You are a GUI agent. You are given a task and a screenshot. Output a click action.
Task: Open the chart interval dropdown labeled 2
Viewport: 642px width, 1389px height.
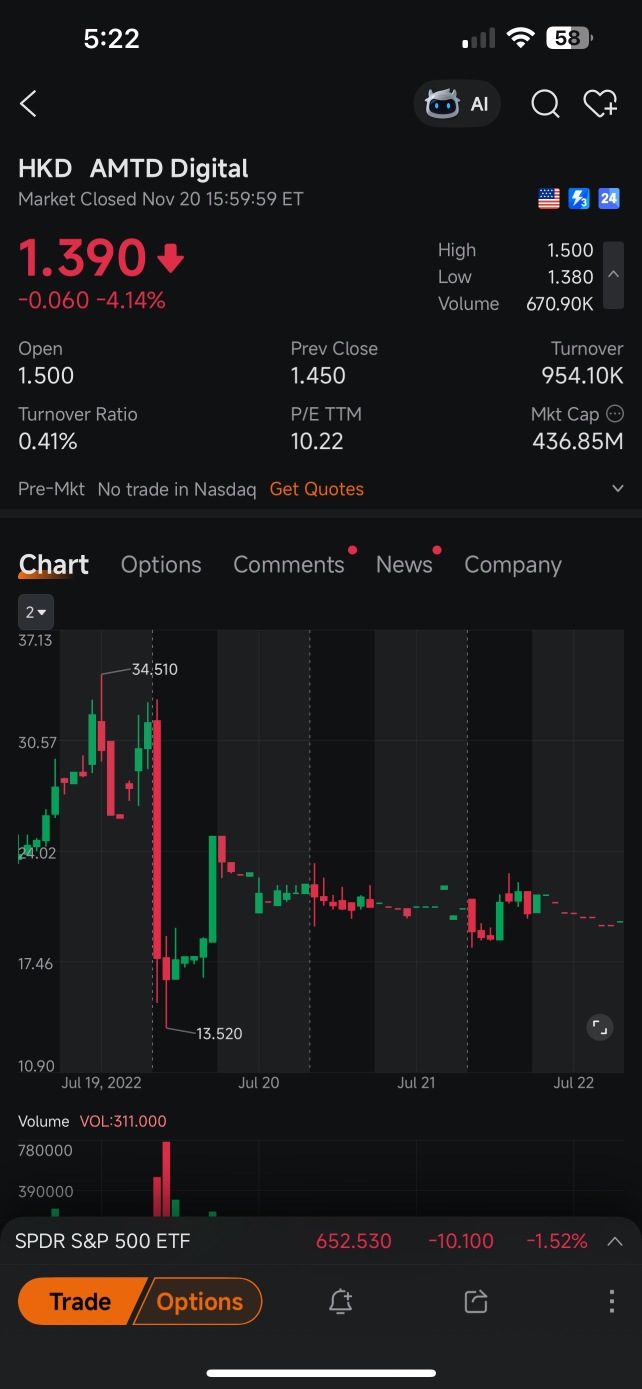[37, 612]
